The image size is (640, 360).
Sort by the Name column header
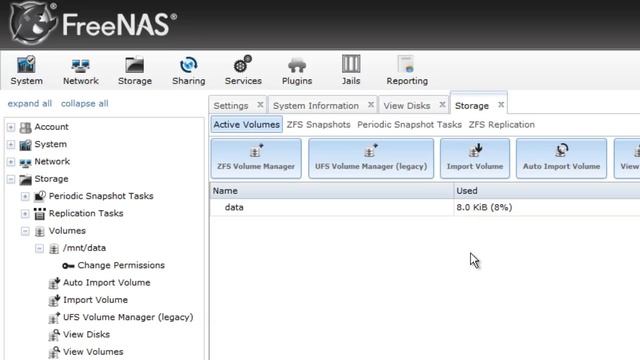pyautogui.click(x=332, y=191)
